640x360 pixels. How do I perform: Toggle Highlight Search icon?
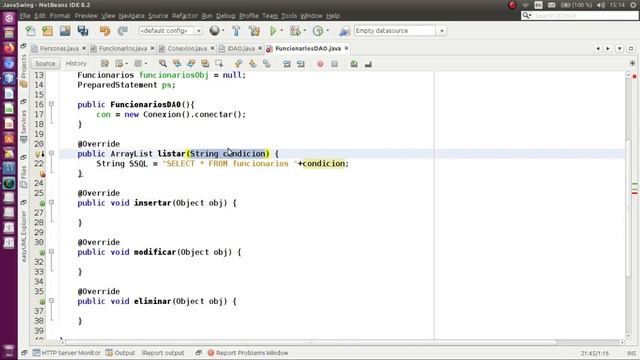tap(205, 64)
